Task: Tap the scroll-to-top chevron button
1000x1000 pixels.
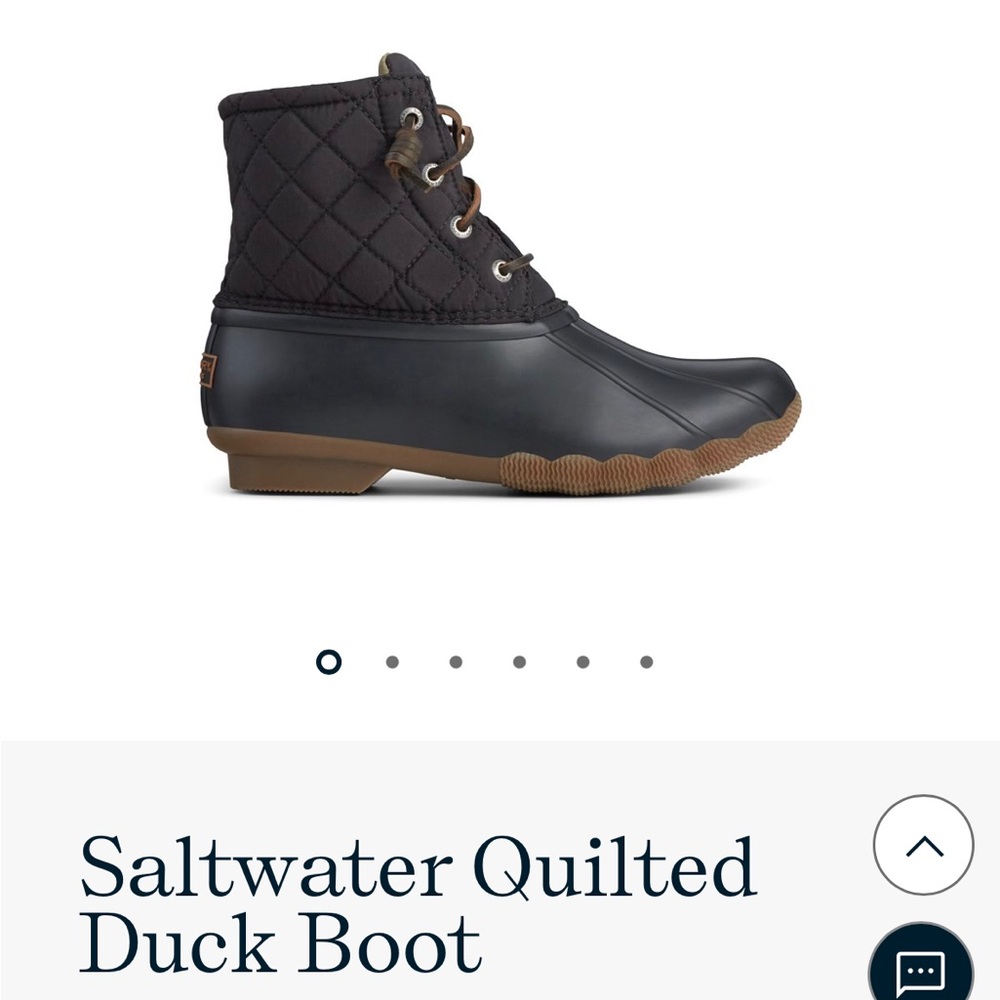Action: coord(923,845)
